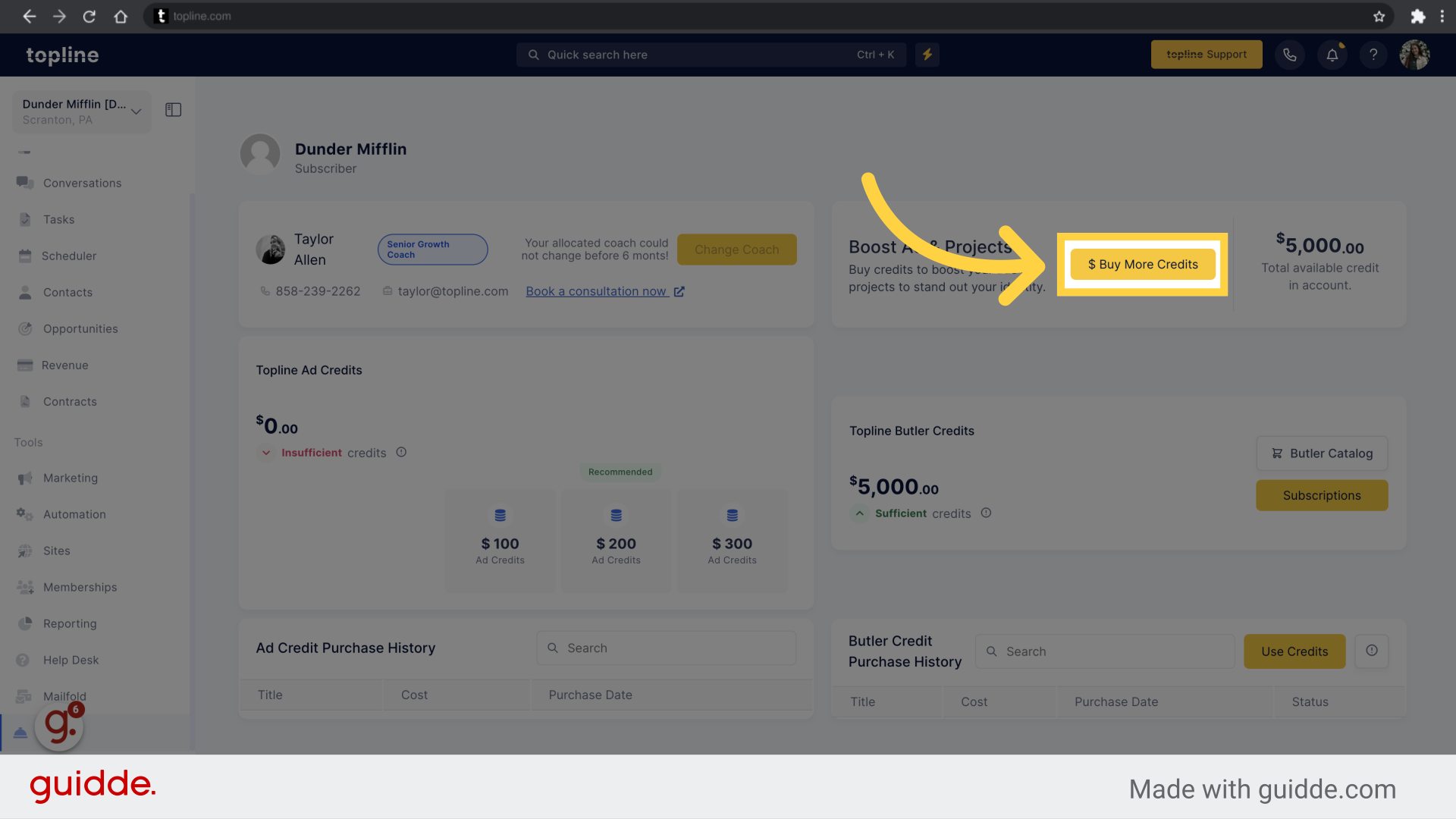Select the $300 Ad Credits card

(732, 540)
